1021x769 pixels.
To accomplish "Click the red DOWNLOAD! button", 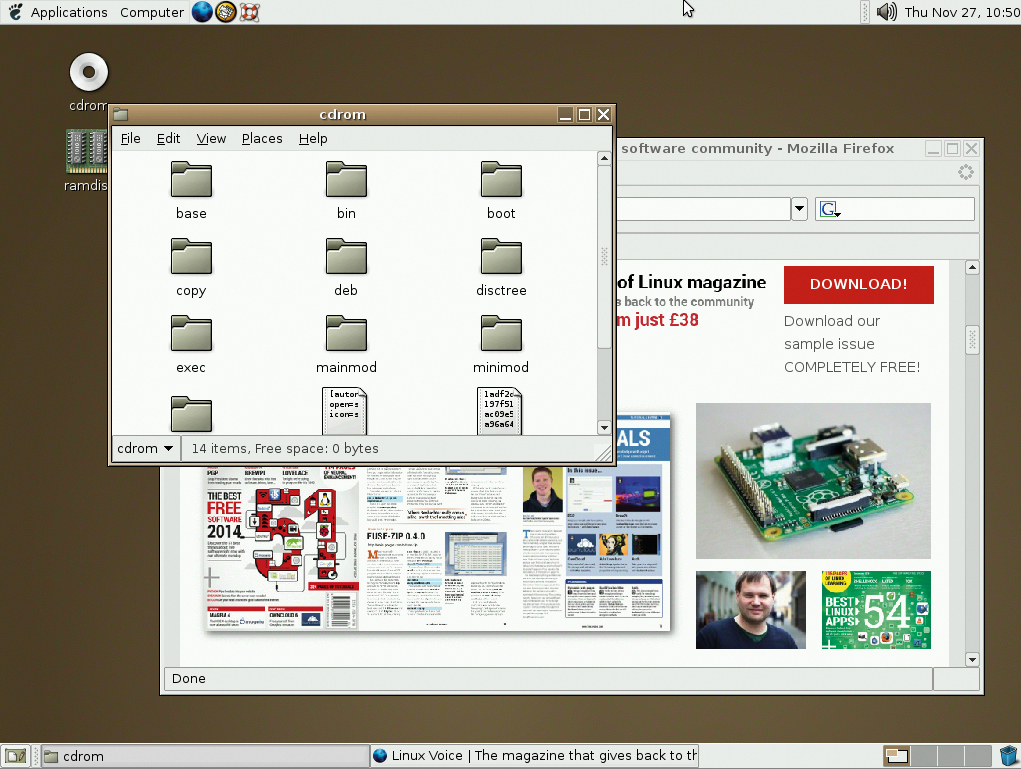I will click(858, 285).
